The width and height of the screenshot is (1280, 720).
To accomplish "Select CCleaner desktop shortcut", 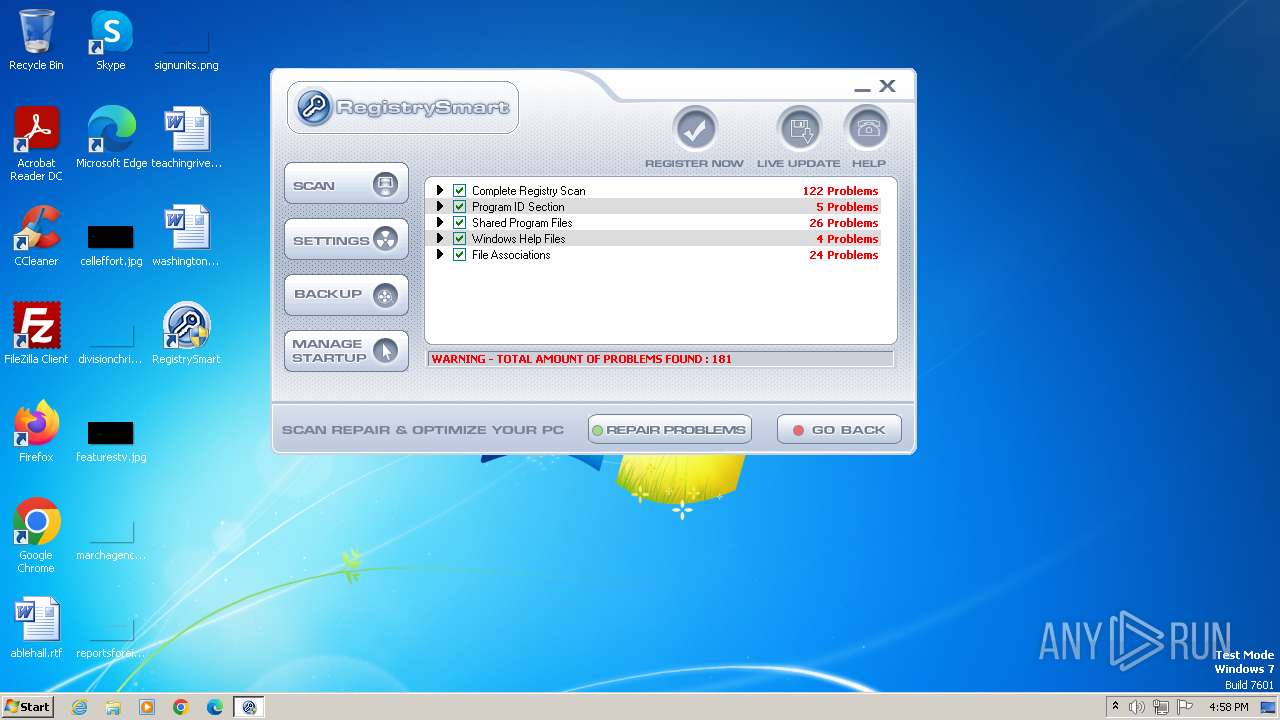I will coord(36,236).
